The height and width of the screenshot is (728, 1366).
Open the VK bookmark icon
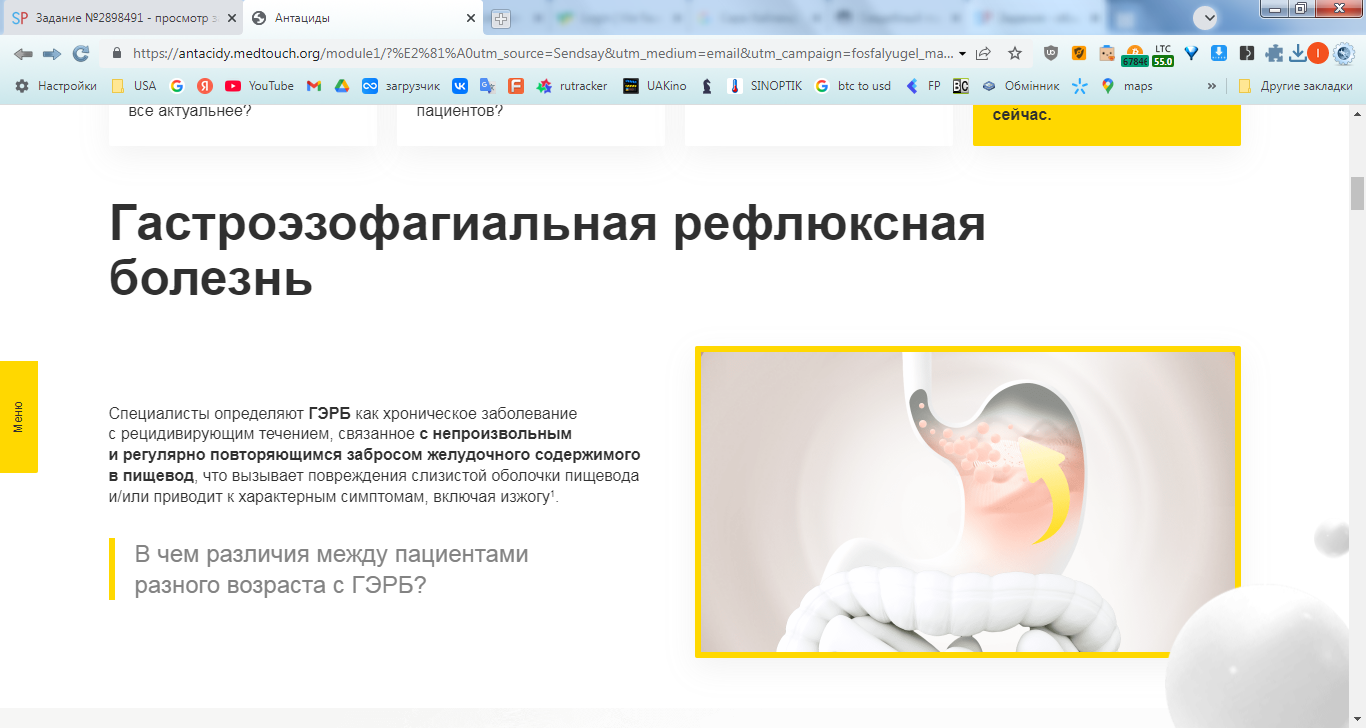460,86
